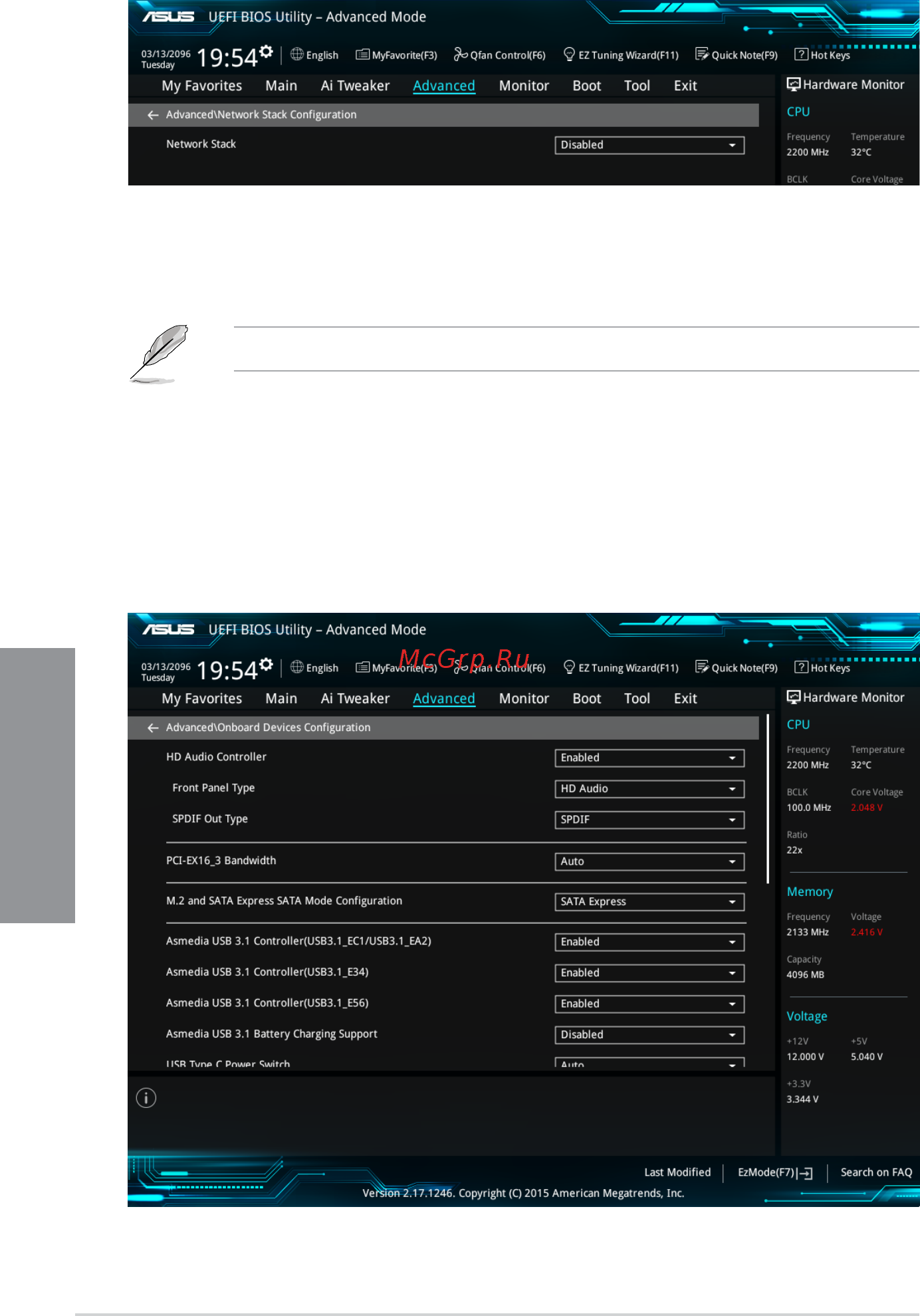This screenshot has width=920, height=1316.
Task: Click the 2133 MHz memory frequency value
Action: click(808, 932)
